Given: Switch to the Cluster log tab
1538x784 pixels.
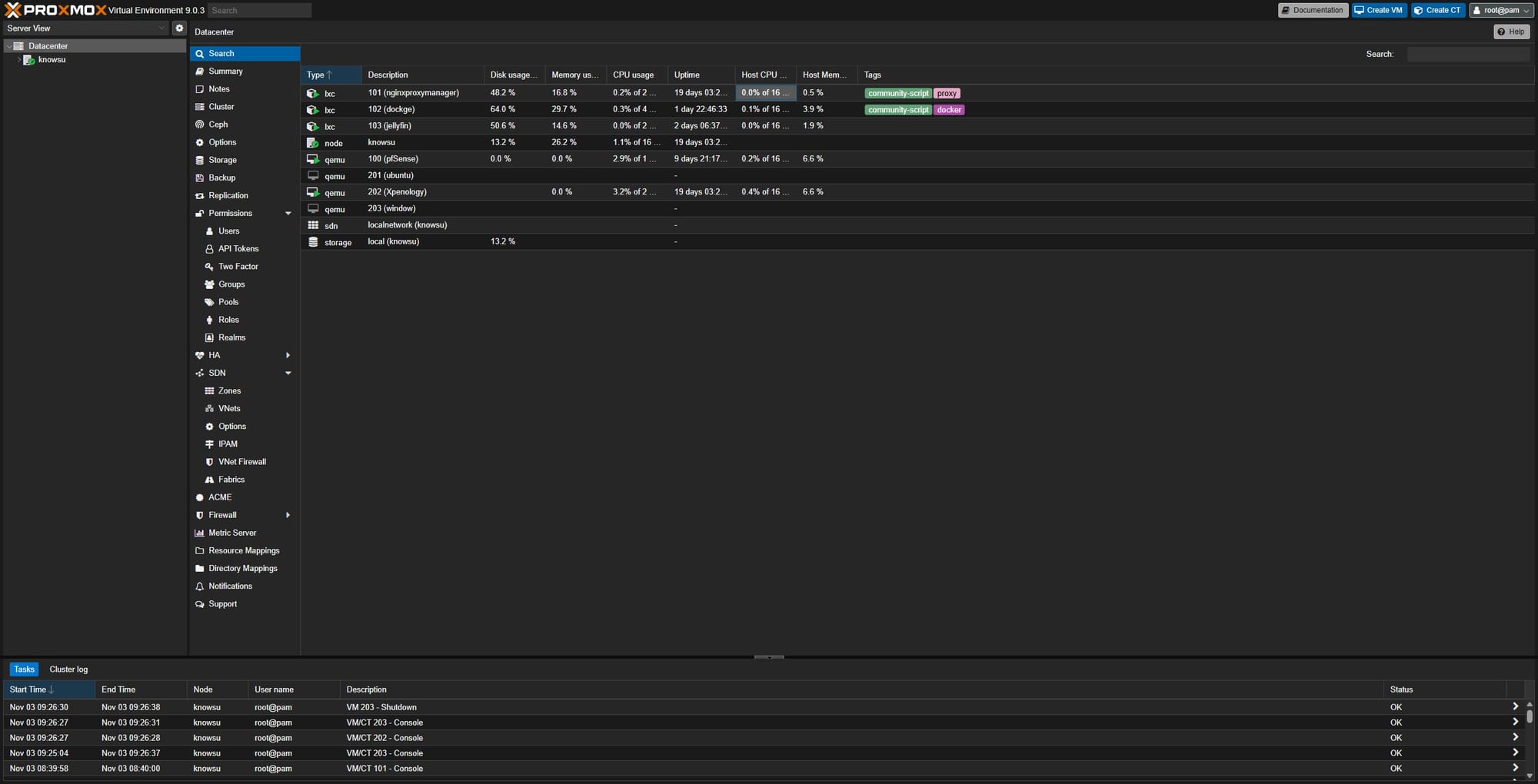Looking at the screenshot, I should click(x=68, y=669).
